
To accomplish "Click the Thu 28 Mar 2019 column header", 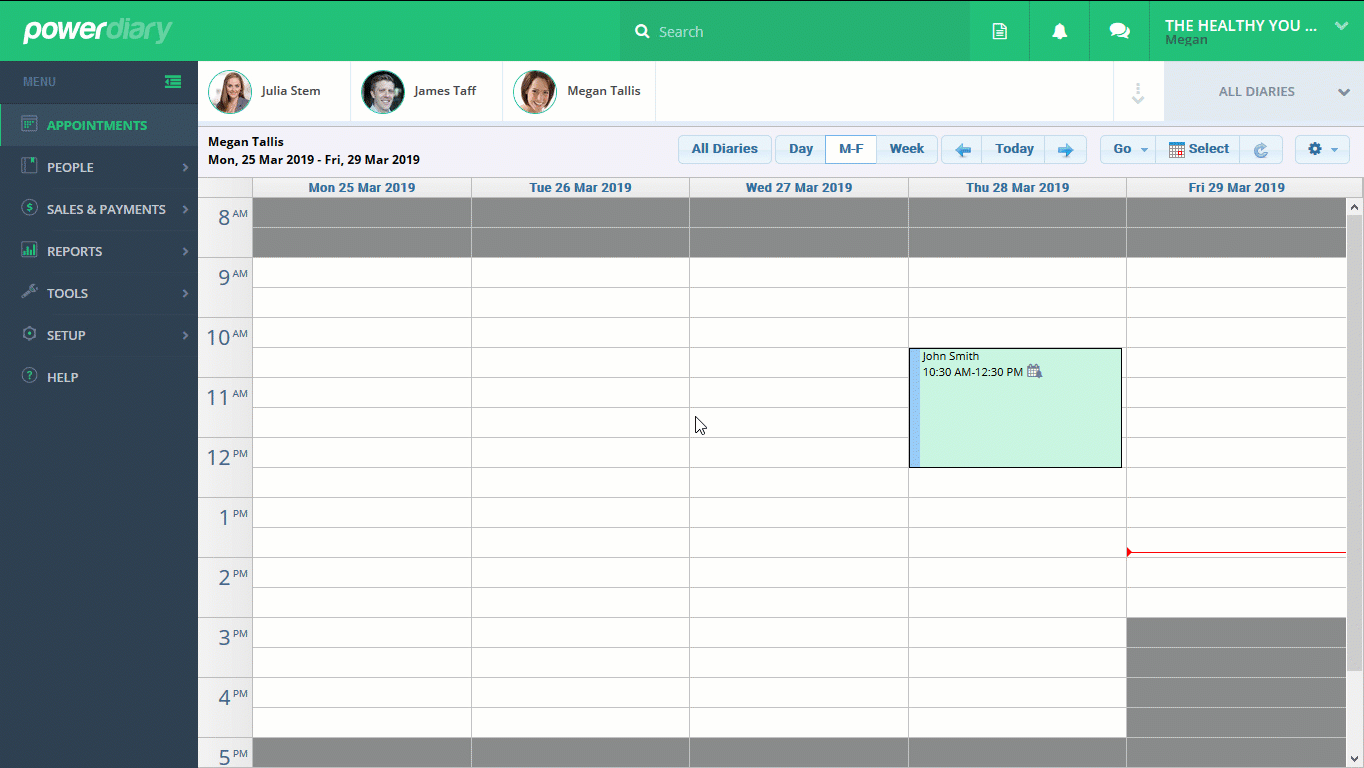I will (1017, 188).
